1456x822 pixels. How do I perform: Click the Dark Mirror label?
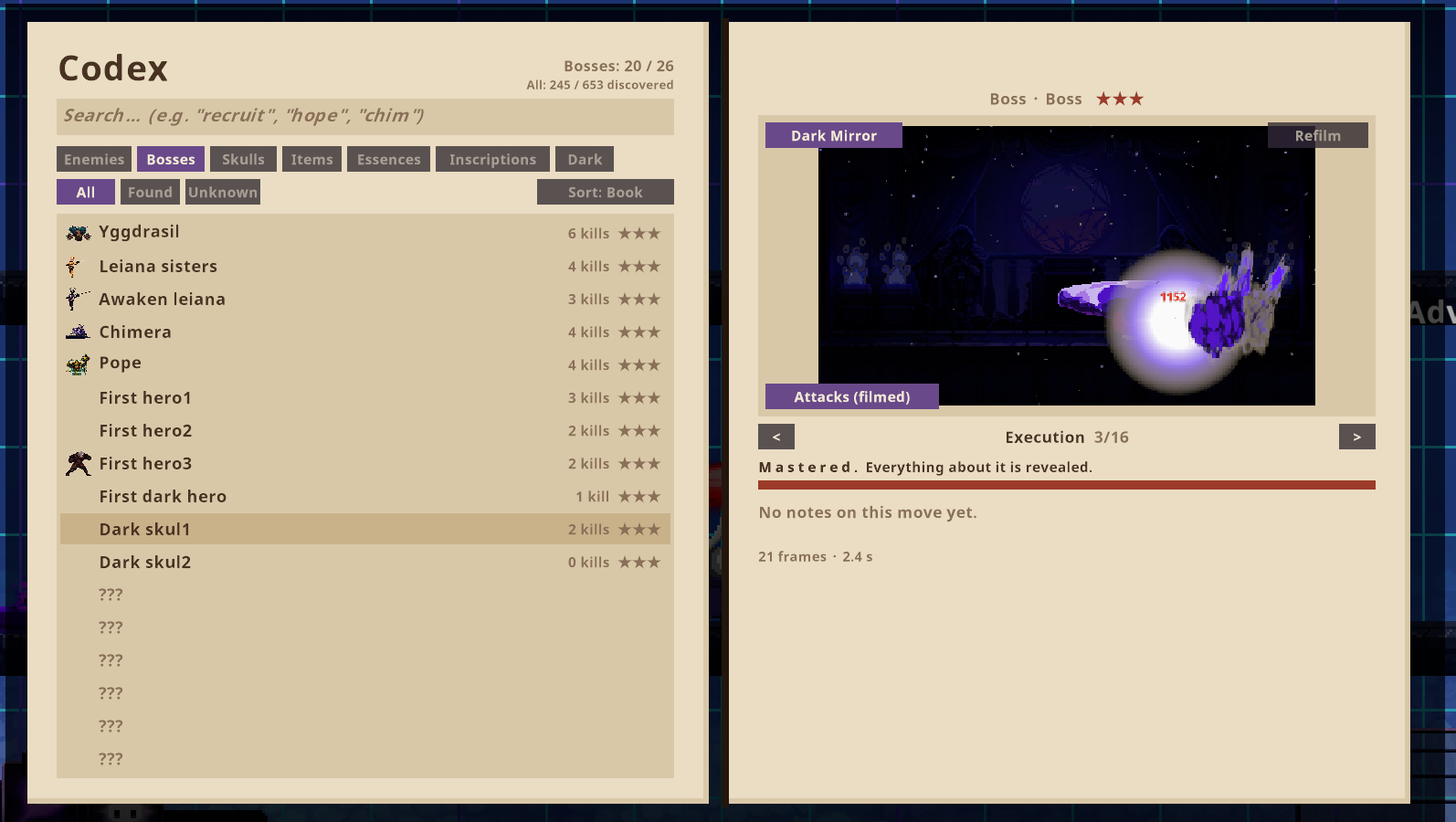point(834,135)
